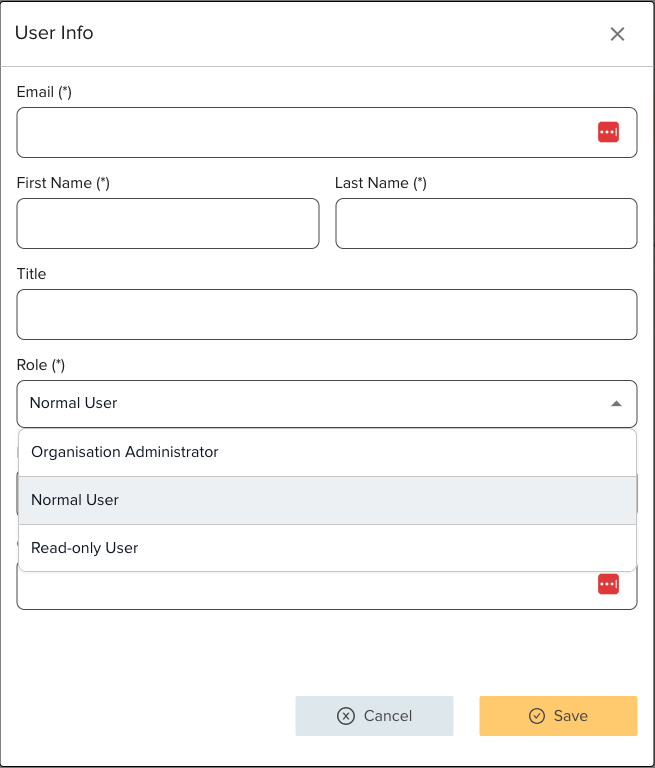
Task: Click the Email (*) field label
Action: coord(44,92)
